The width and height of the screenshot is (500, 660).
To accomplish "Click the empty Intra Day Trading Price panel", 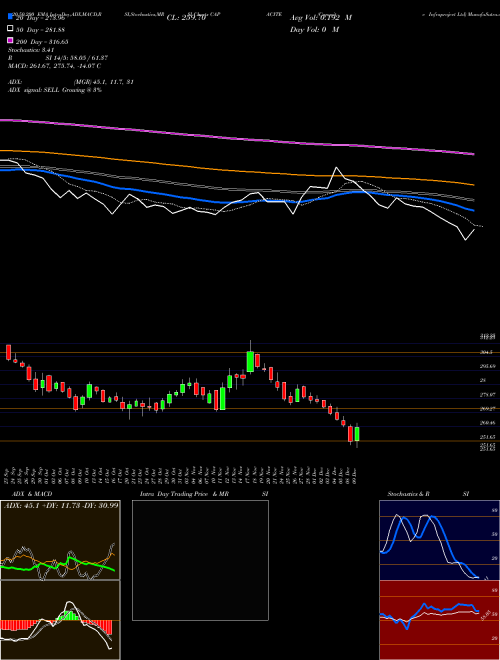I will [200, 560].
